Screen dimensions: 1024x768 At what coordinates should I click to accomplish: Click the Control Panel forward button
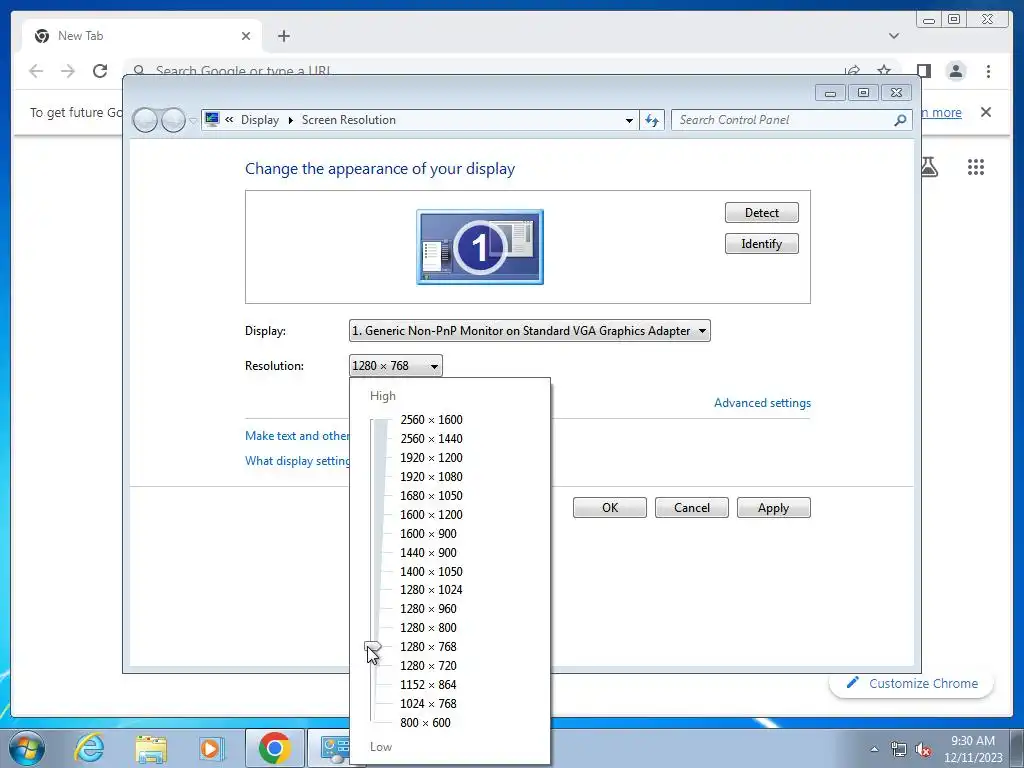(173, 120)
